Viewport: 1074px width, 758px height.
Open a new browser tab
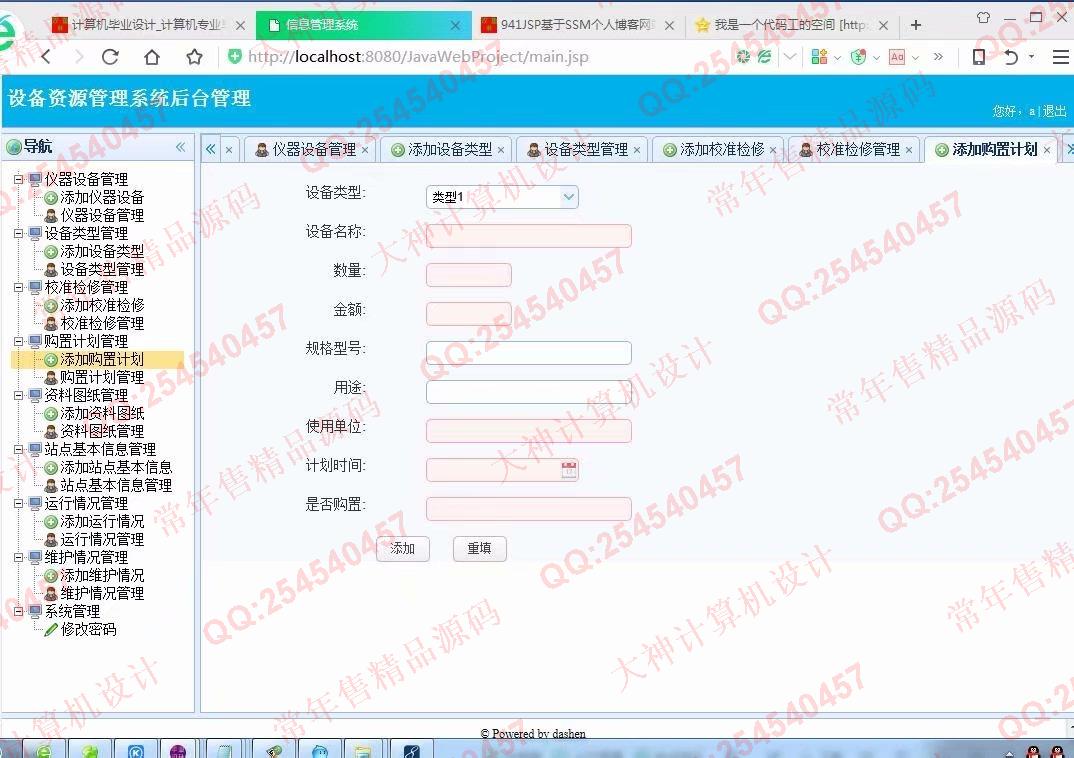click(916, 25)
